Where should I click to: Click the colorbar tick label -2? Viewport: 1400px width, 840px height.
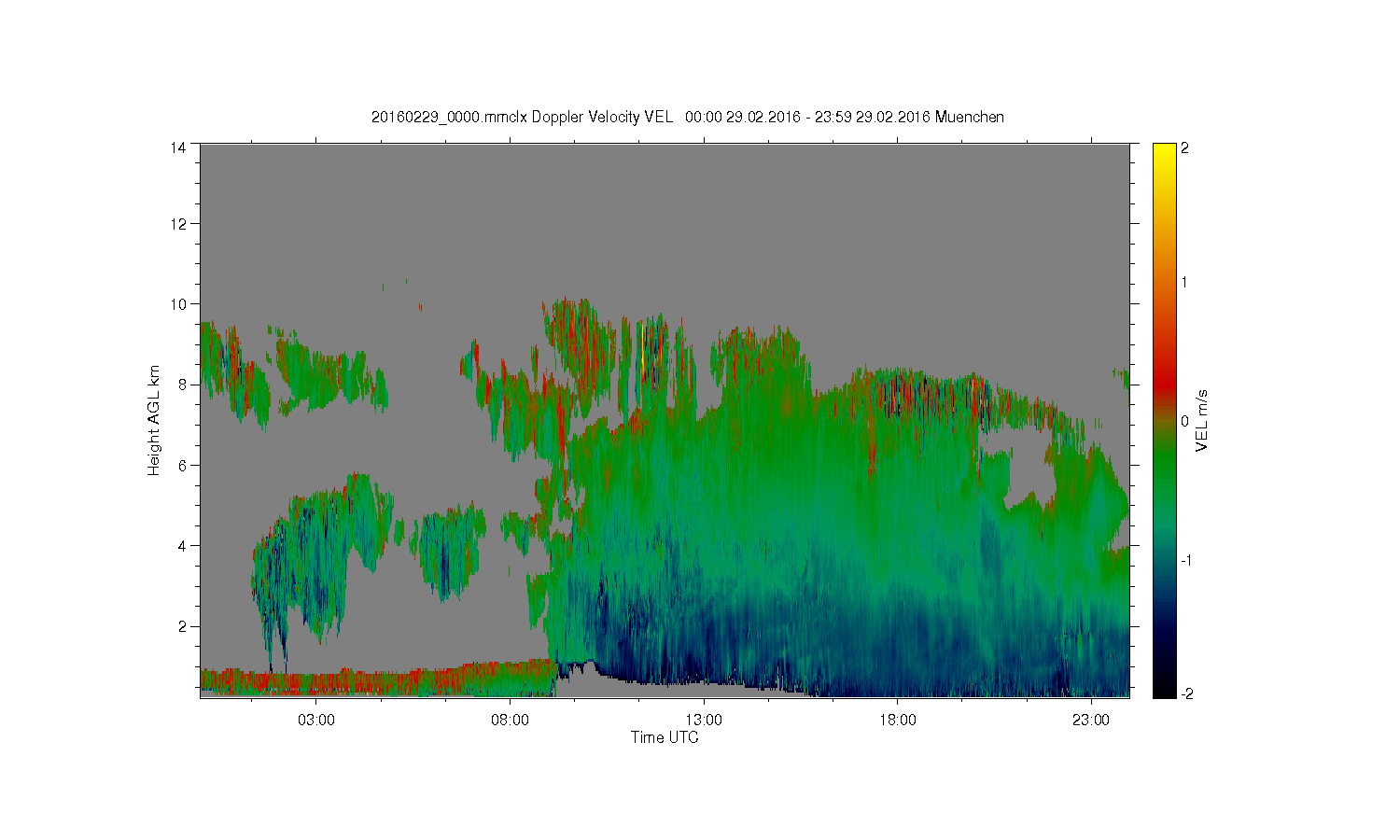coord(1186,694)
